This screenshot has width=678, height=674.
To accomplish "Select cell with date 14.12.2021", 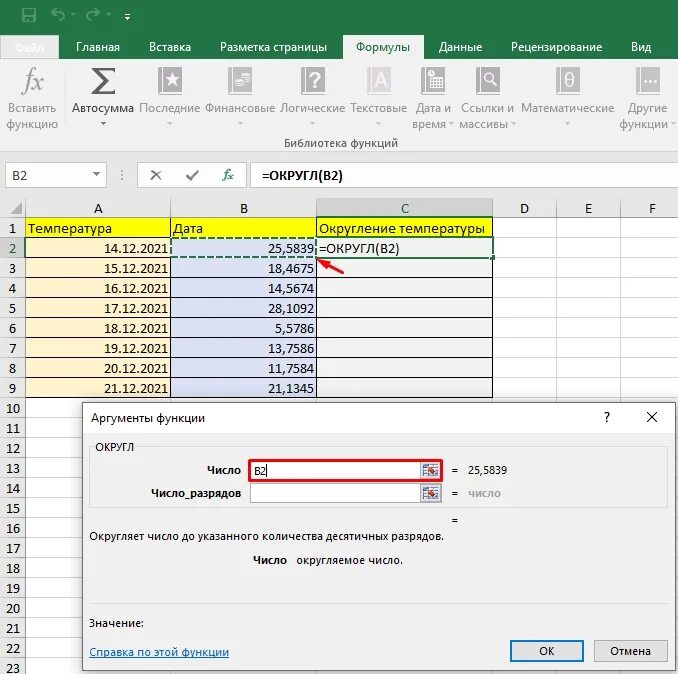I will pos(98,248).
